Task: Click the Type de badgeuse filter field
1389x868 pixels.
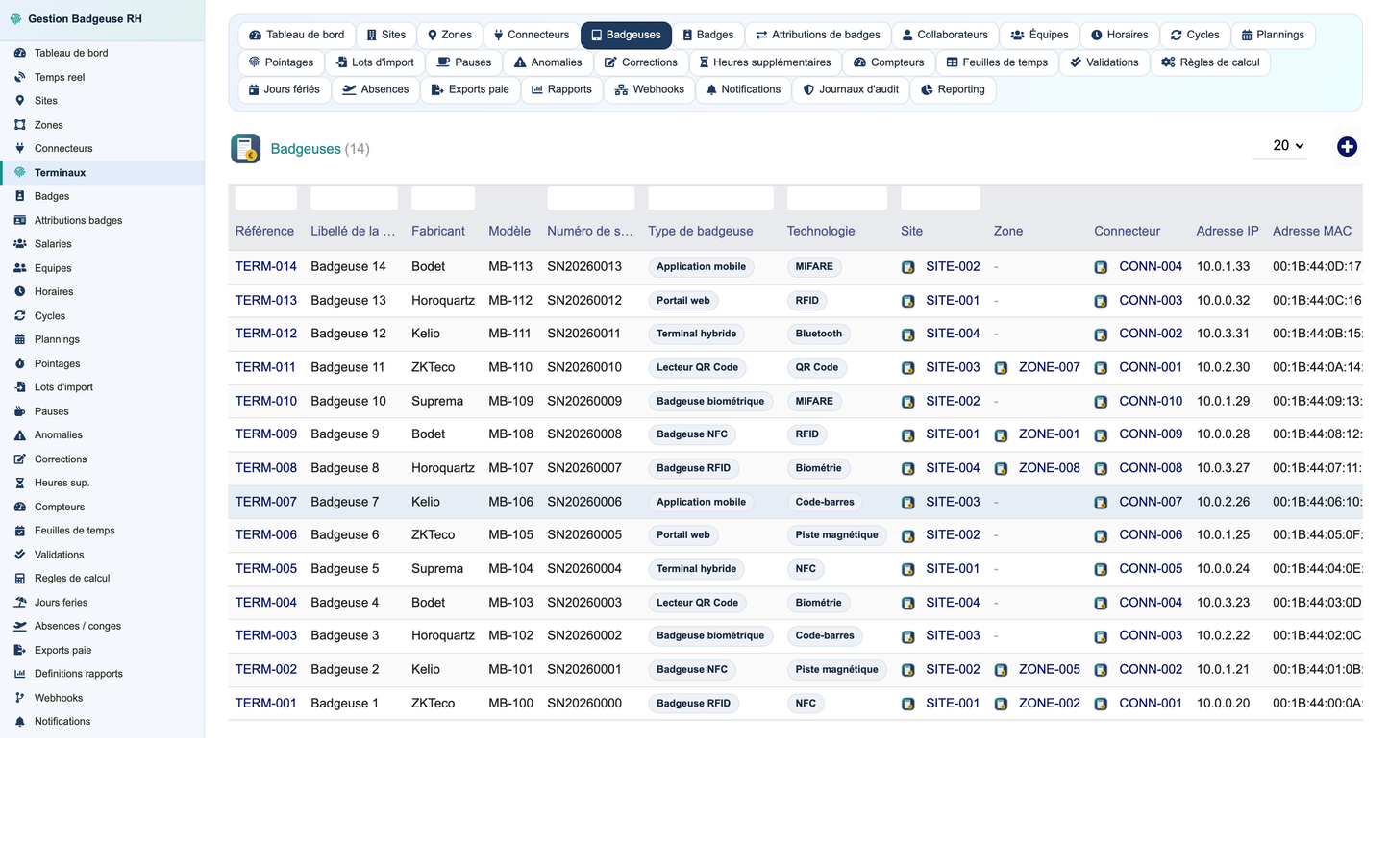Action: (x=710, y=198)
